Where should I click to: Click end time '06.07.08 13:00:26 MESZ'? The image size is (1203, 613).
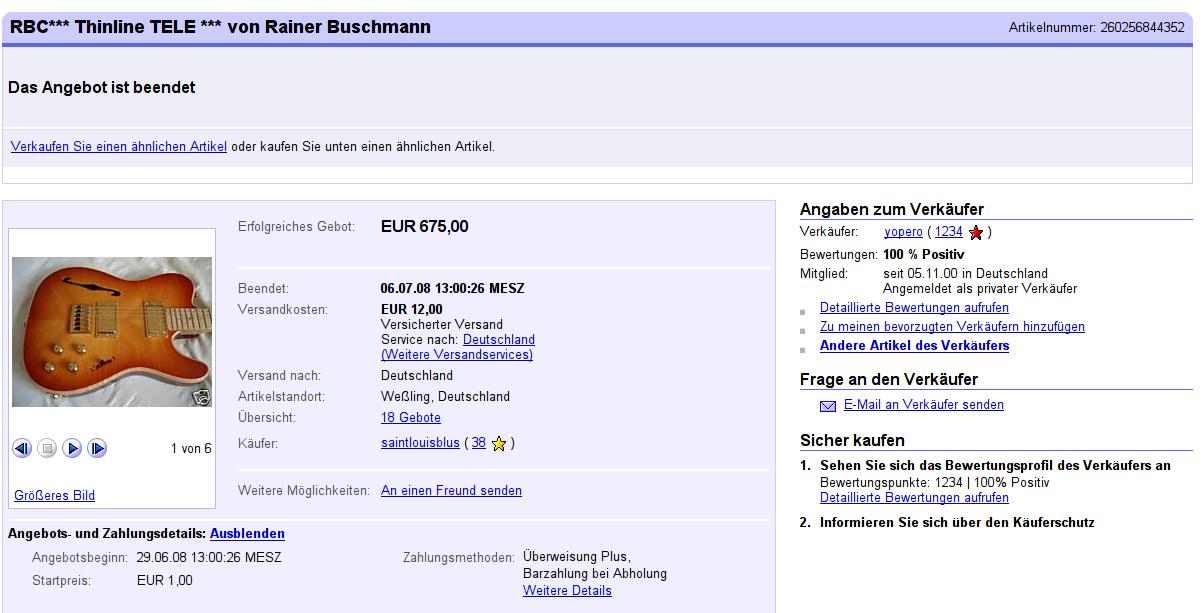453,289
